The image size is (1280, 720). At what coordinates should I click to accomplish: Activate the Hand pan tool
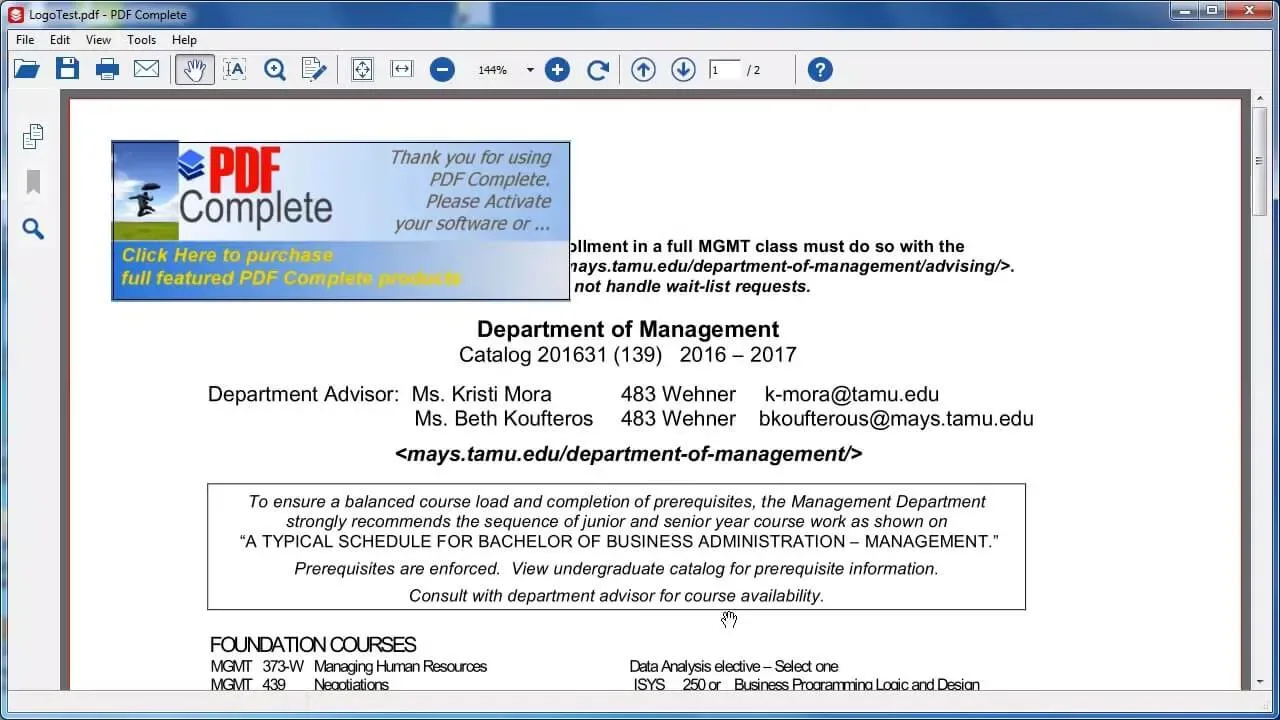[195, 69]
